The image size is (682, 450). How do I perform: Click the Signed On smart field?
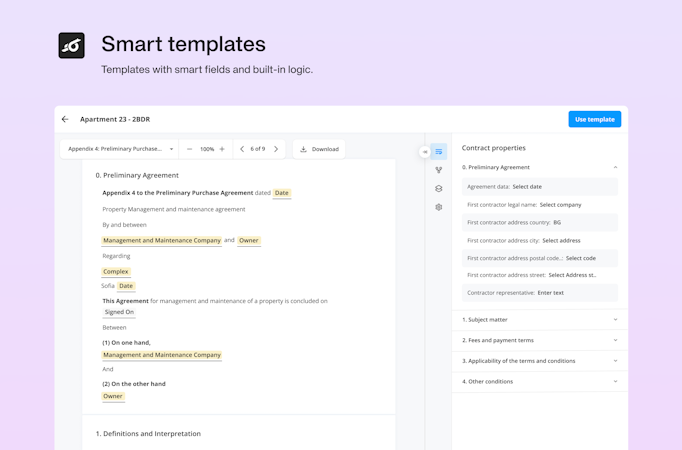119,312
